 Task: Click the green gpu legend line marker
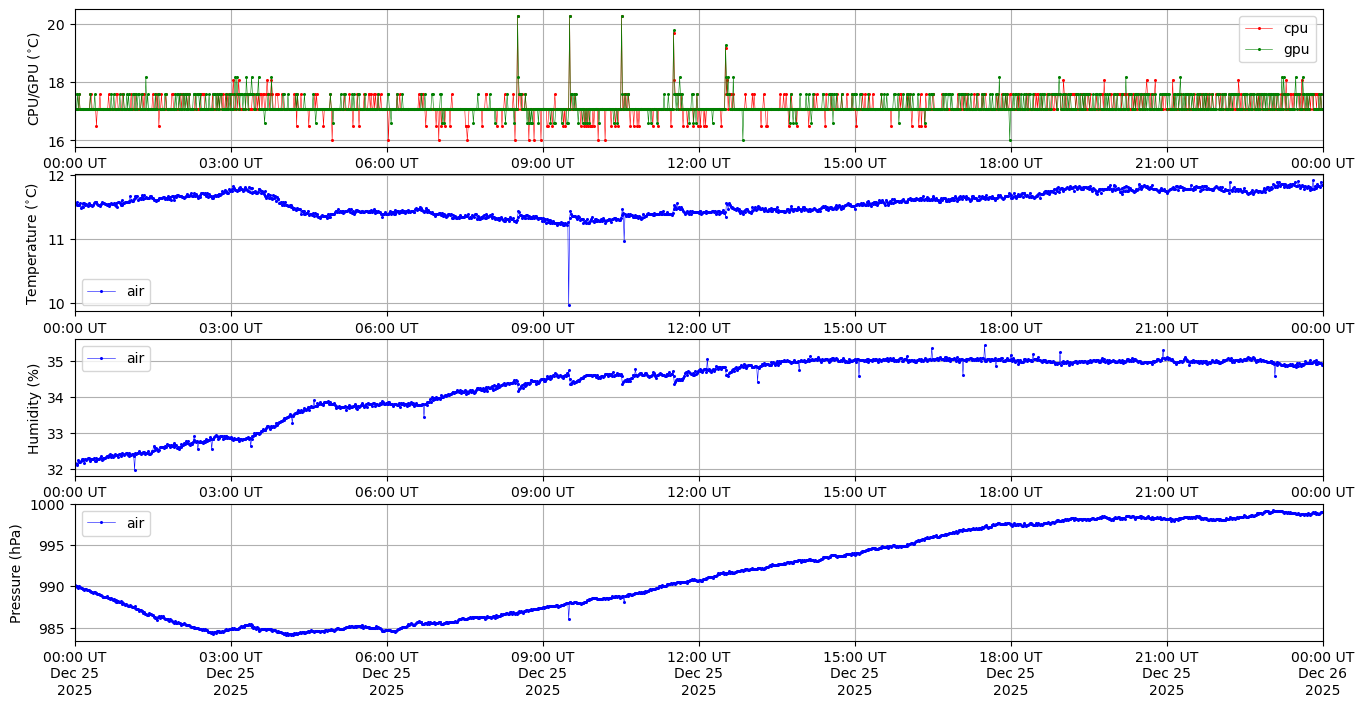tap(1262, 49)
